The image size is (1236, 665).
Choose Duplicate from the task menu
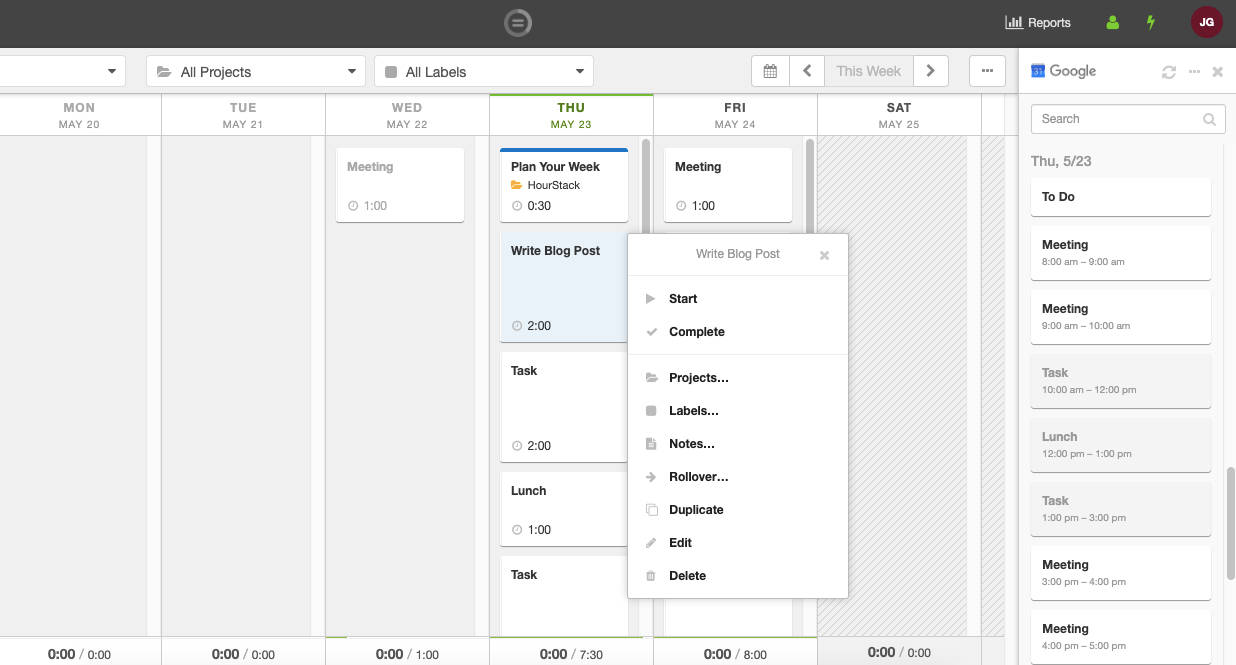click(x=696, y=510)
